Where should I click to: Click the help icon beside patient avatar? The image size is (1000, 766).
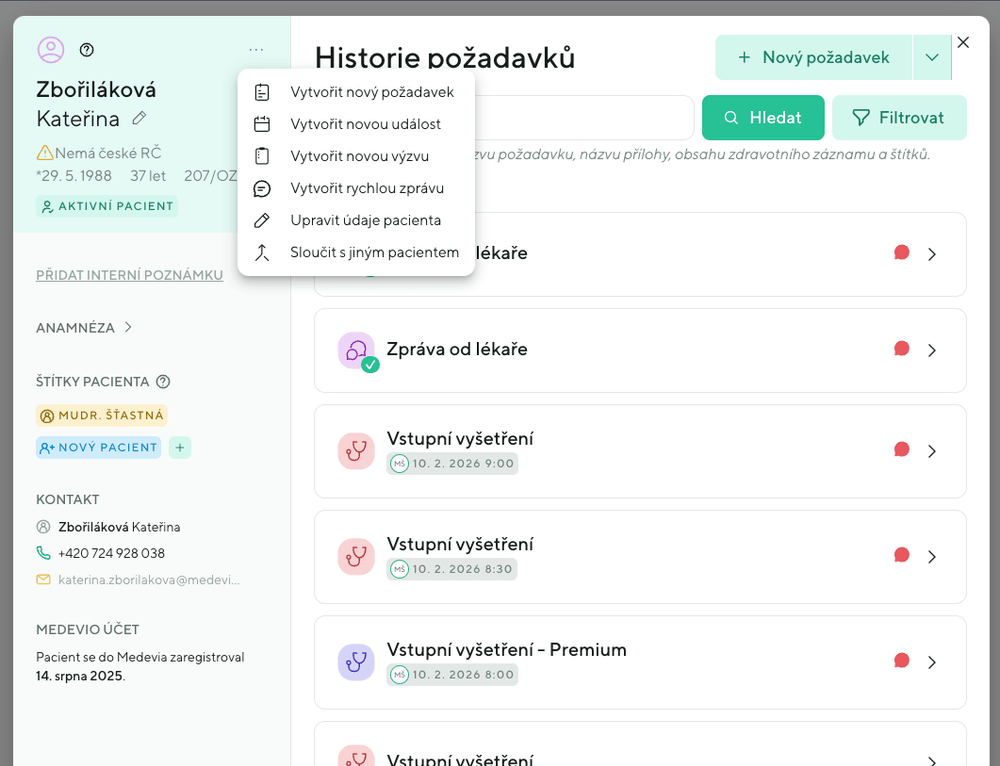click(x=86, y=50)
